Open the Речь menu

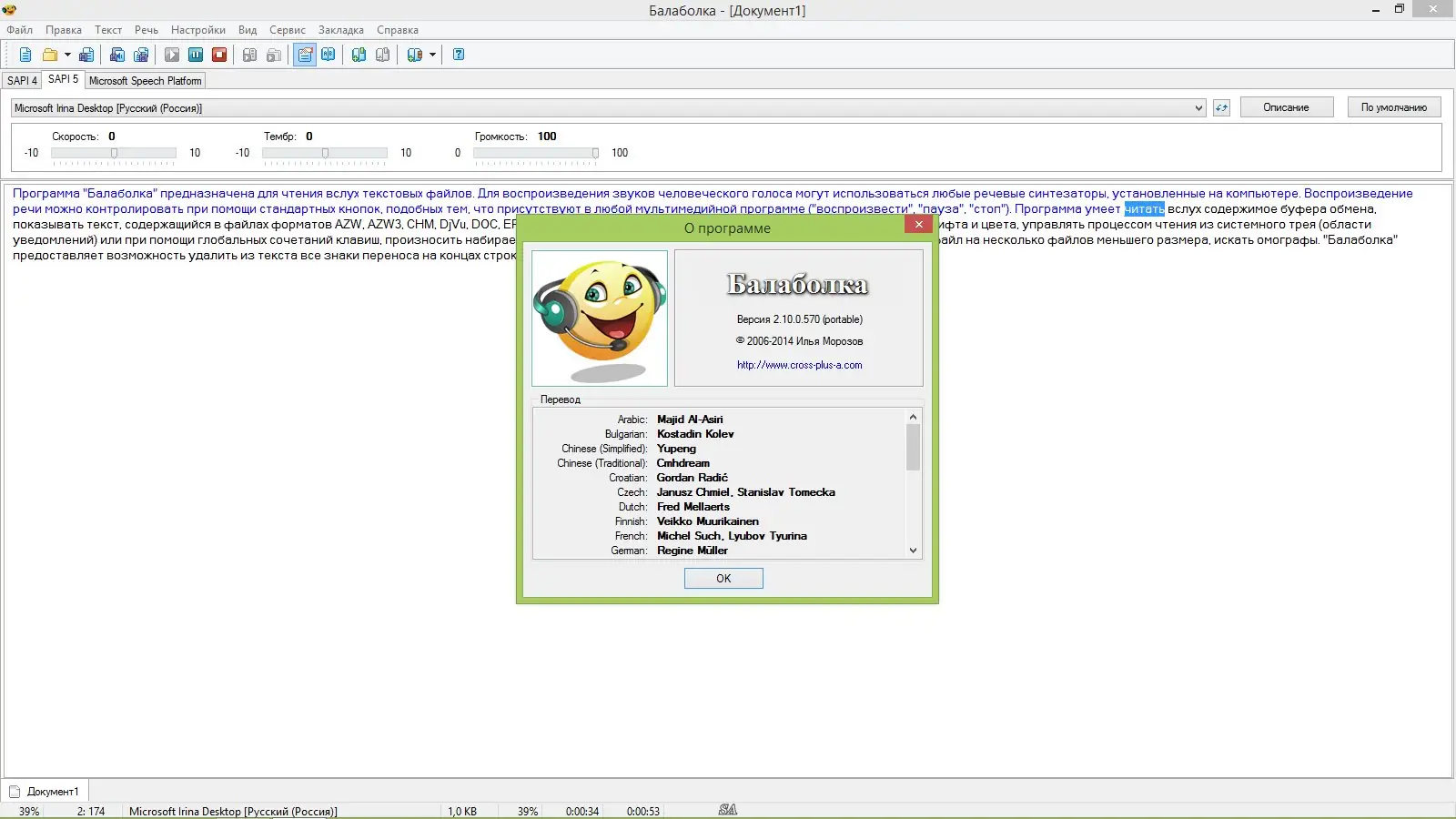coord(147,30)
